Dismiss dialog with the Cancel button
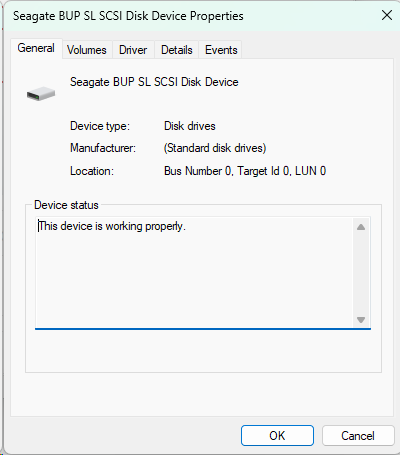Screen dimensions: 400x455 (x=358, y=435)
